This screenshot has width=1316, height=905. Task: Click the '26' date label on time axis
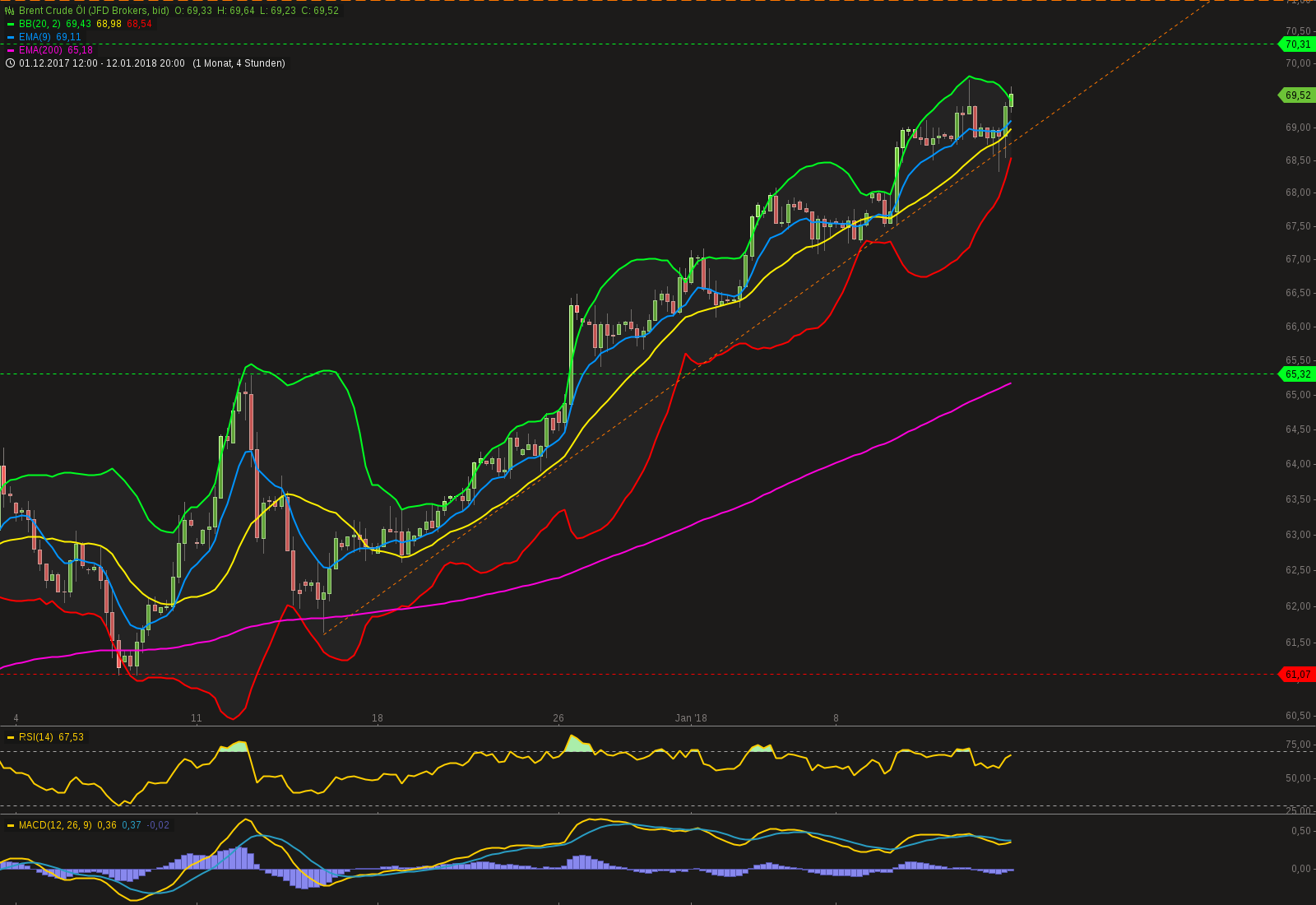pyautogui.click(x=558, y=718)
